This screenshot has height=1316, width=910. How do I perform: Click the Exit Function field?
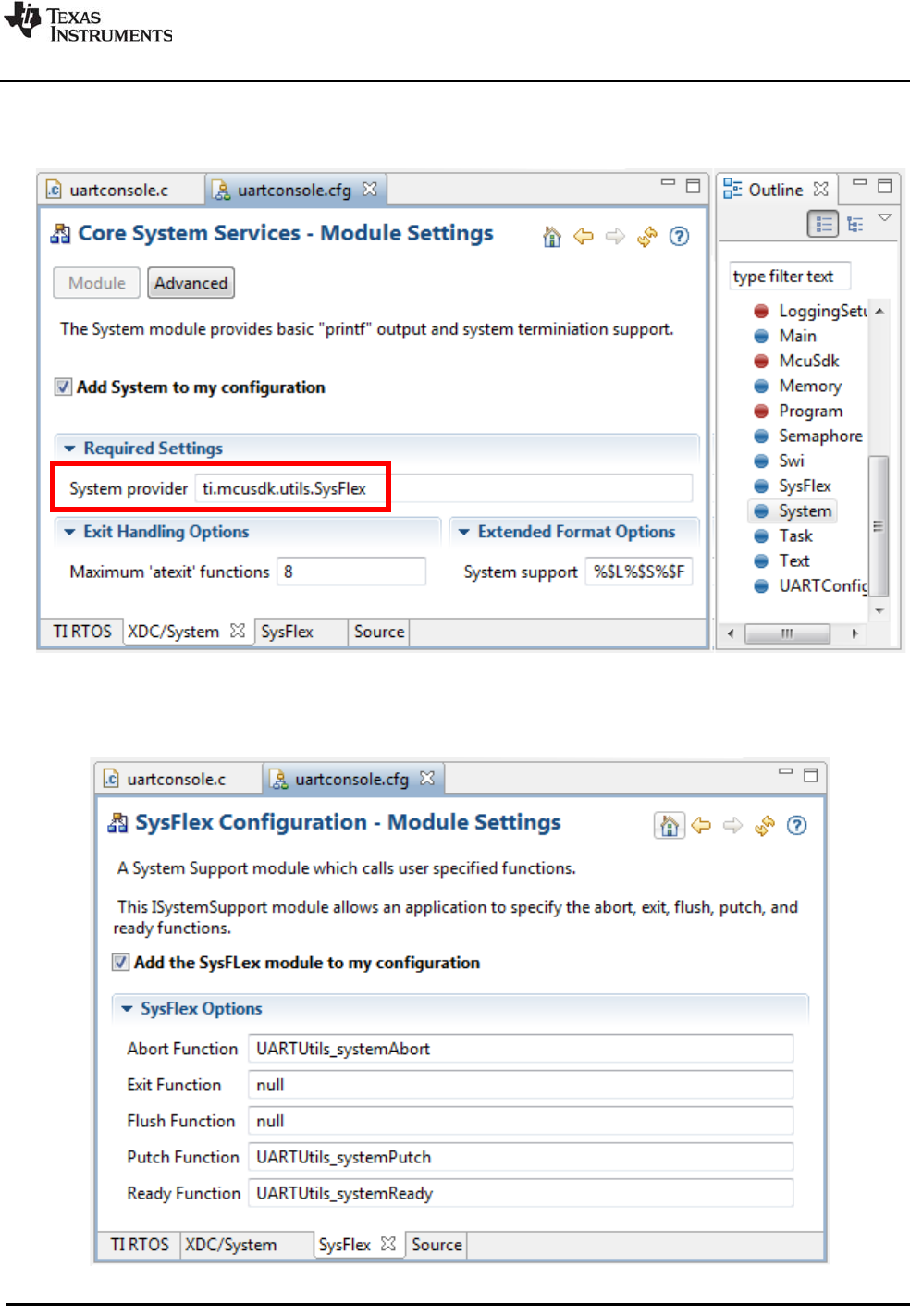pyautogui.click(x=521, y=1085)
